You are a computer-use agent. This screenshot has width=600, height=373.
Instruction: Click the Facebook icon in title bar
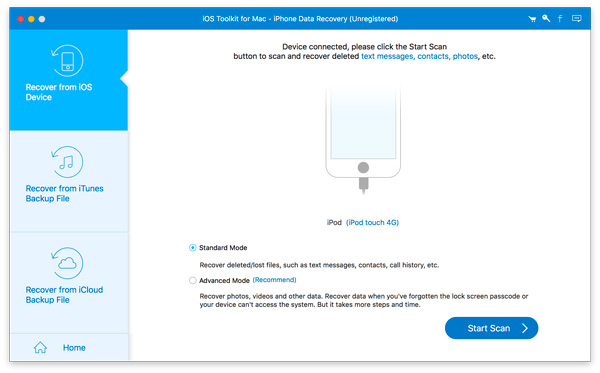tap(560, 18)
